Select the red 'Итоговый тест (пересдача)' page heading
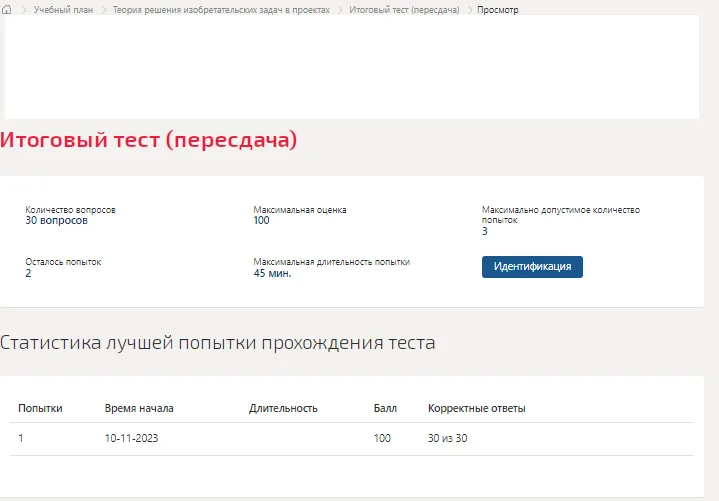Viewport: 719px width, 501px height. pyautogui.click(x=149, y=140)
